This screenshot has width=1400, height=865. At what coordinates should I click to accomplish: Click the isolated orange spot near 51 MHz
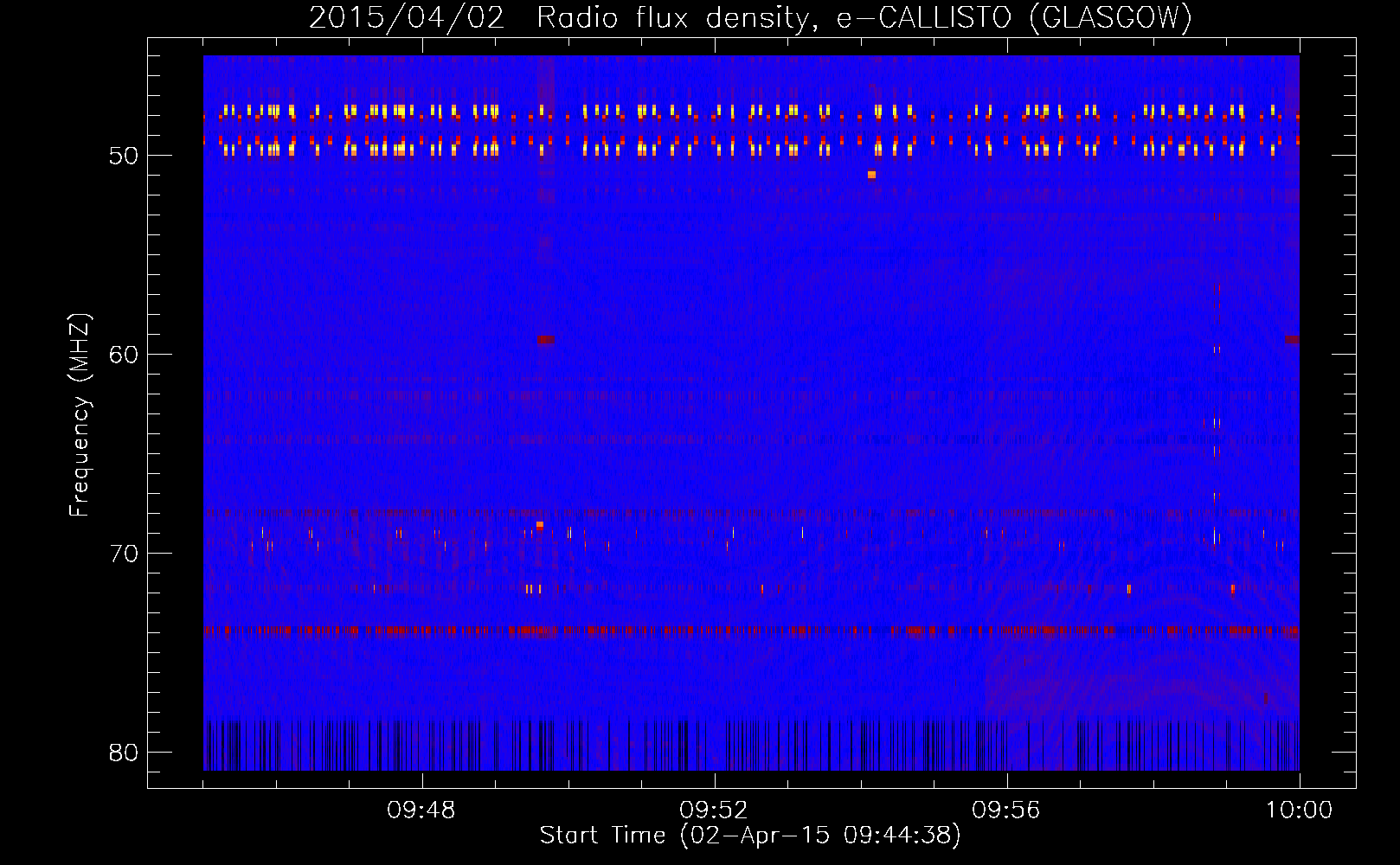coord(871,175)
